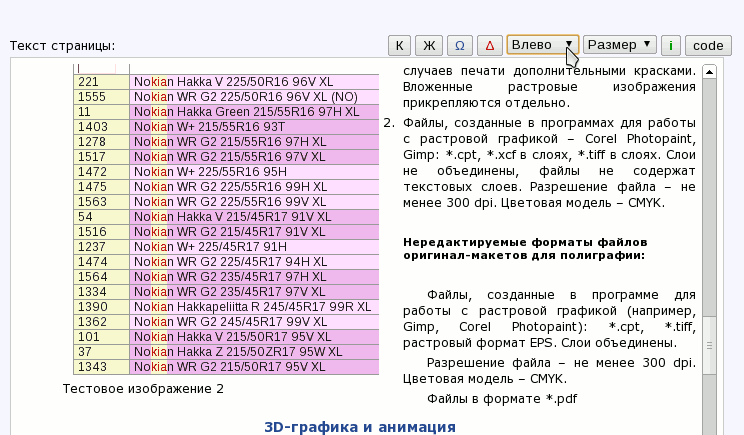The image size is (744, 435).
Task: Click the table image of Nokian tires
Action: click(x=226, y=219)
